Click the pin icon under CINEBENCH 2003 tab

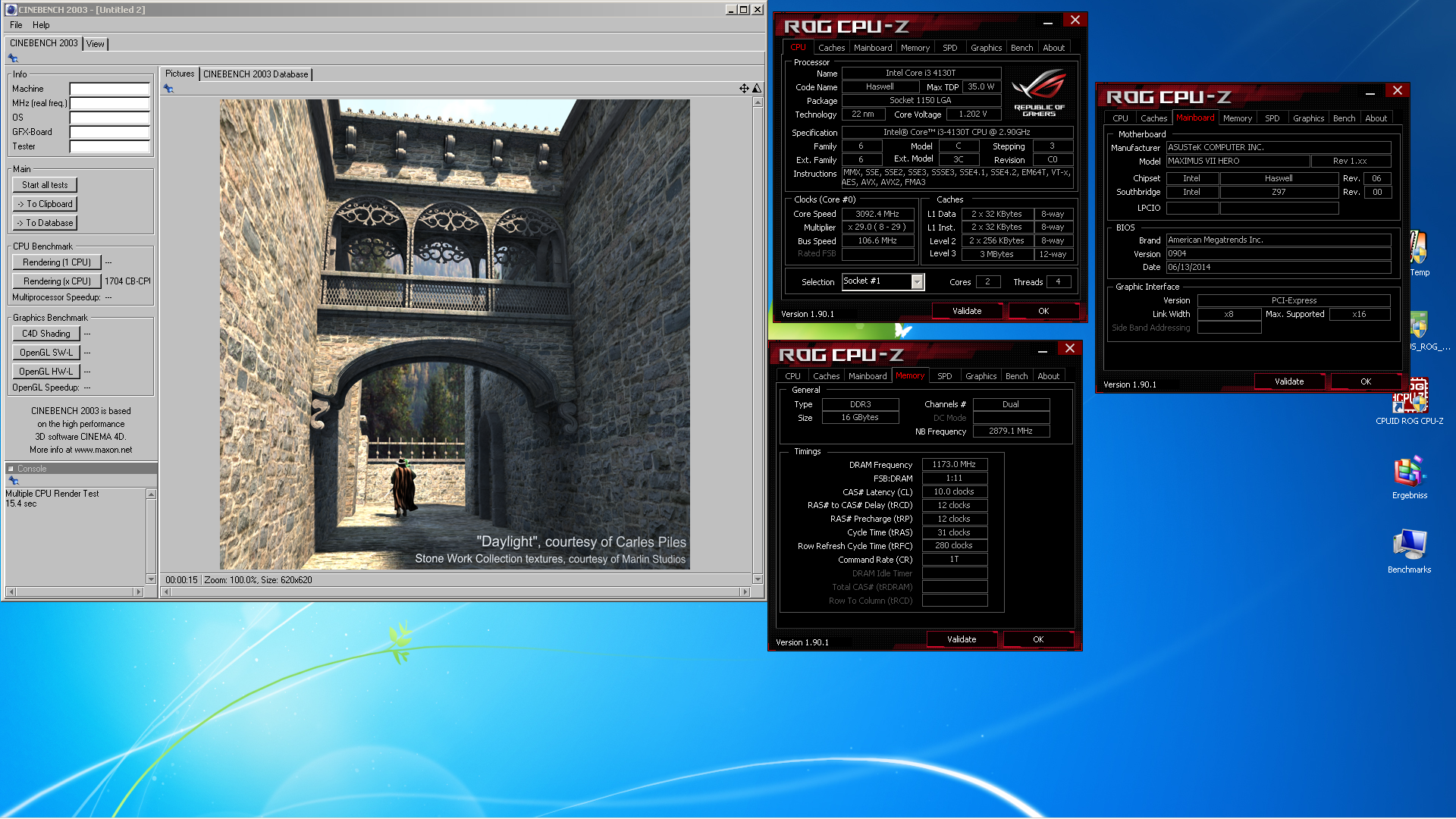pos(13,58)
